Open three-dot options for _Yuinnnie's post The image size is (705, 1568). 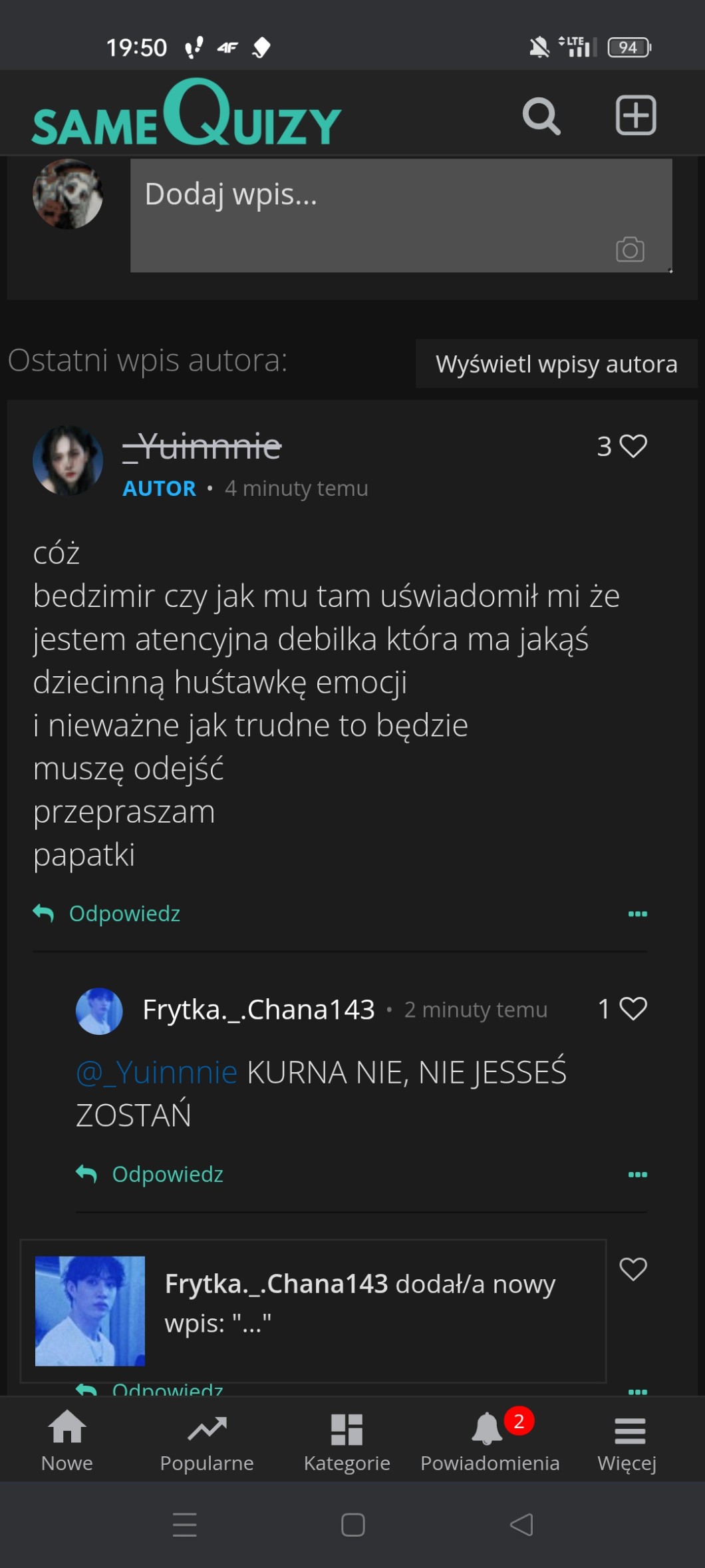click(637, 914)
